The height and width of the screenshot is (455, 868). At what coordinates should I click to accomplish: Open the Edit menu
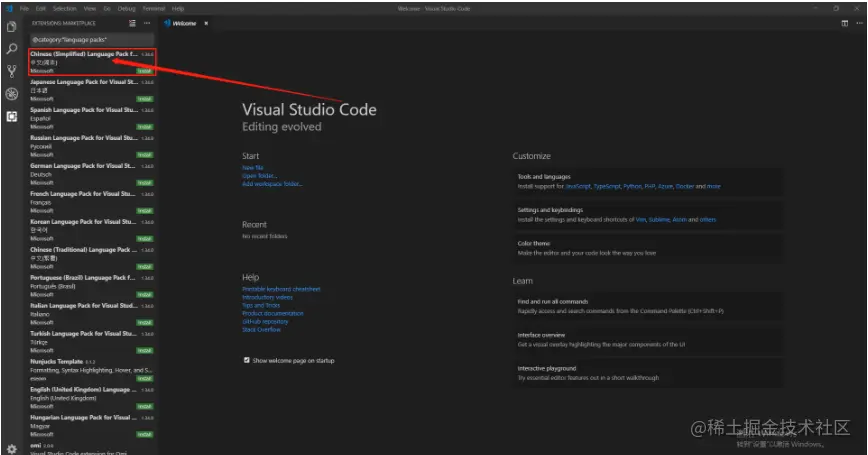coord(41,8)
